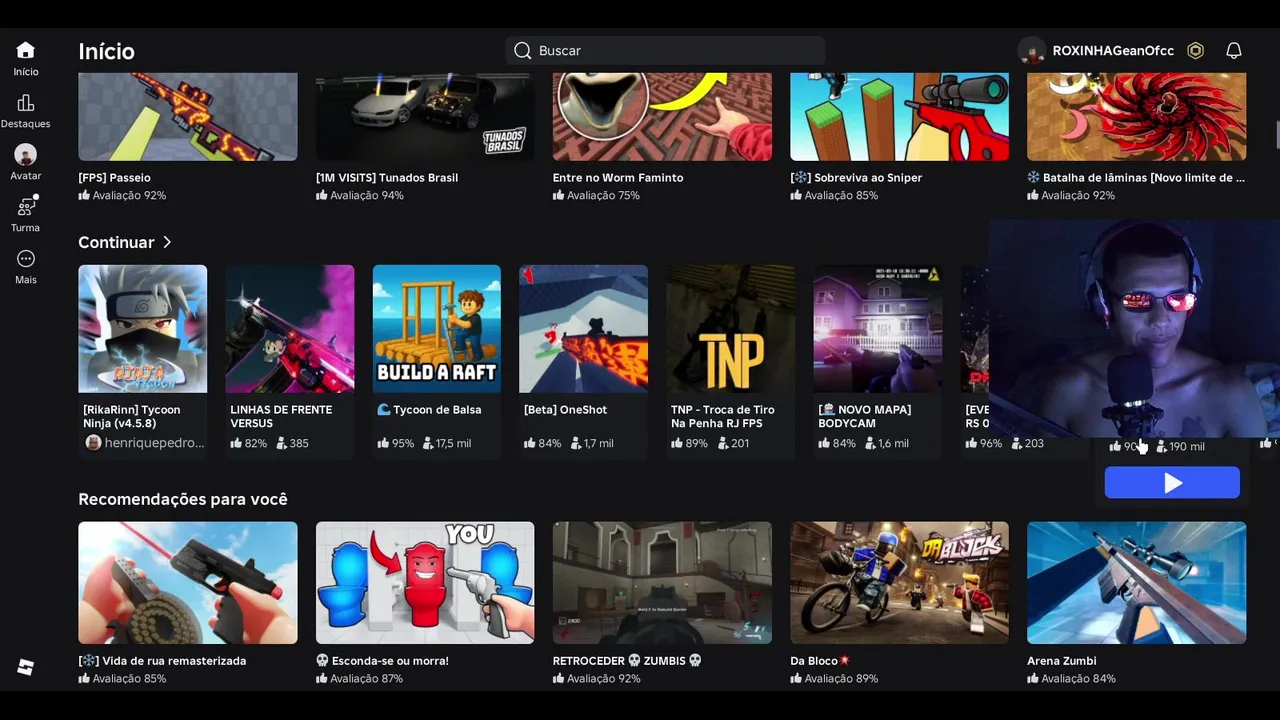Click henriquepedro friend name under Tycoon Ninja
This screenshot has height=720, width=1280.
154,443
